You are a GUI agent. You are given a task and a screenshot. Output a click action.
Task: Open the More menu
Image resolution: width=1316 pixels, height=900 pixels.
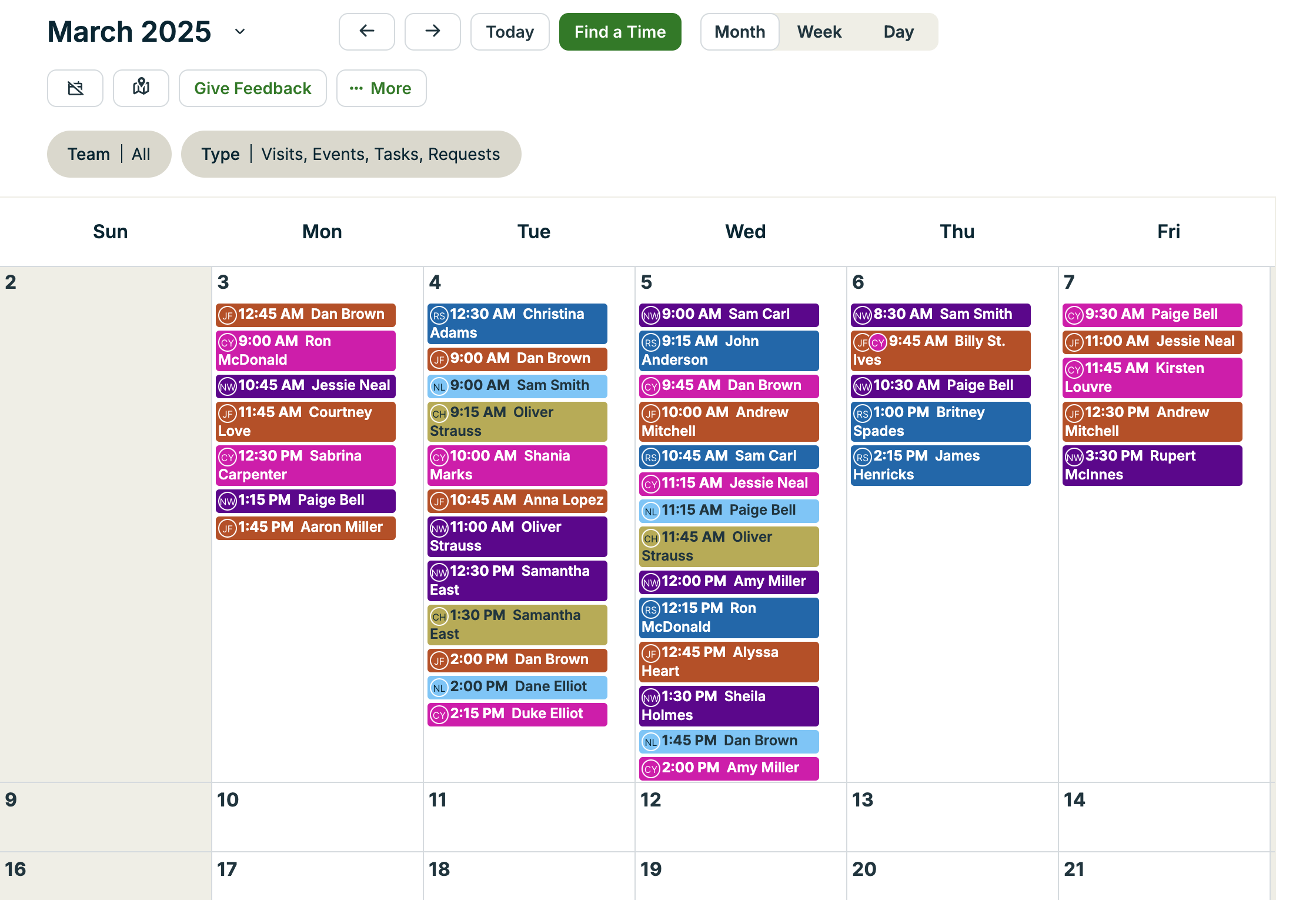(381, 88)
